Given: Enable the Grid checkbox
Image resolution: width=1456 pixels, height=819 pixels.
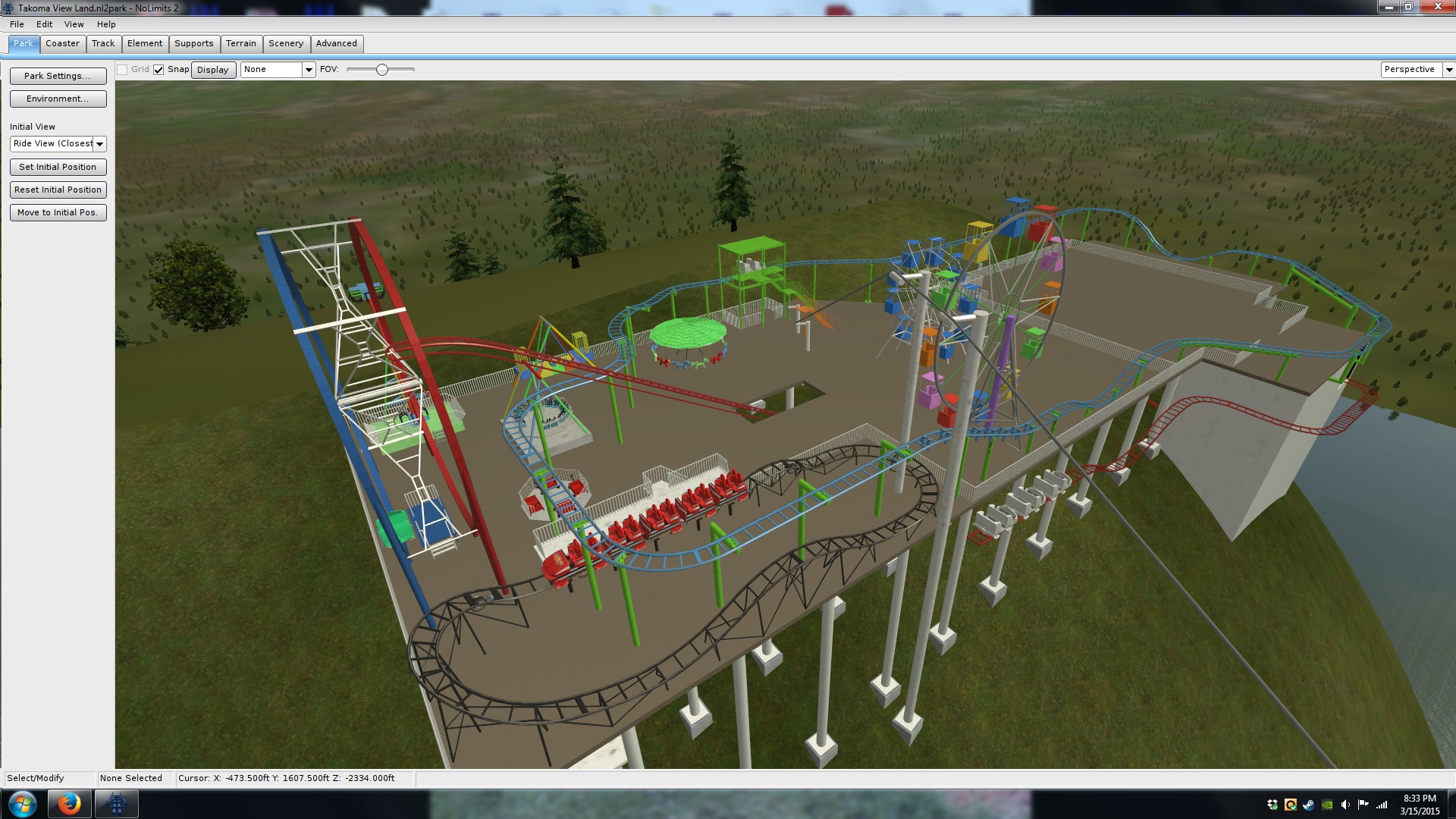Looking at the screenshot, I should click(x=122, y=70).
